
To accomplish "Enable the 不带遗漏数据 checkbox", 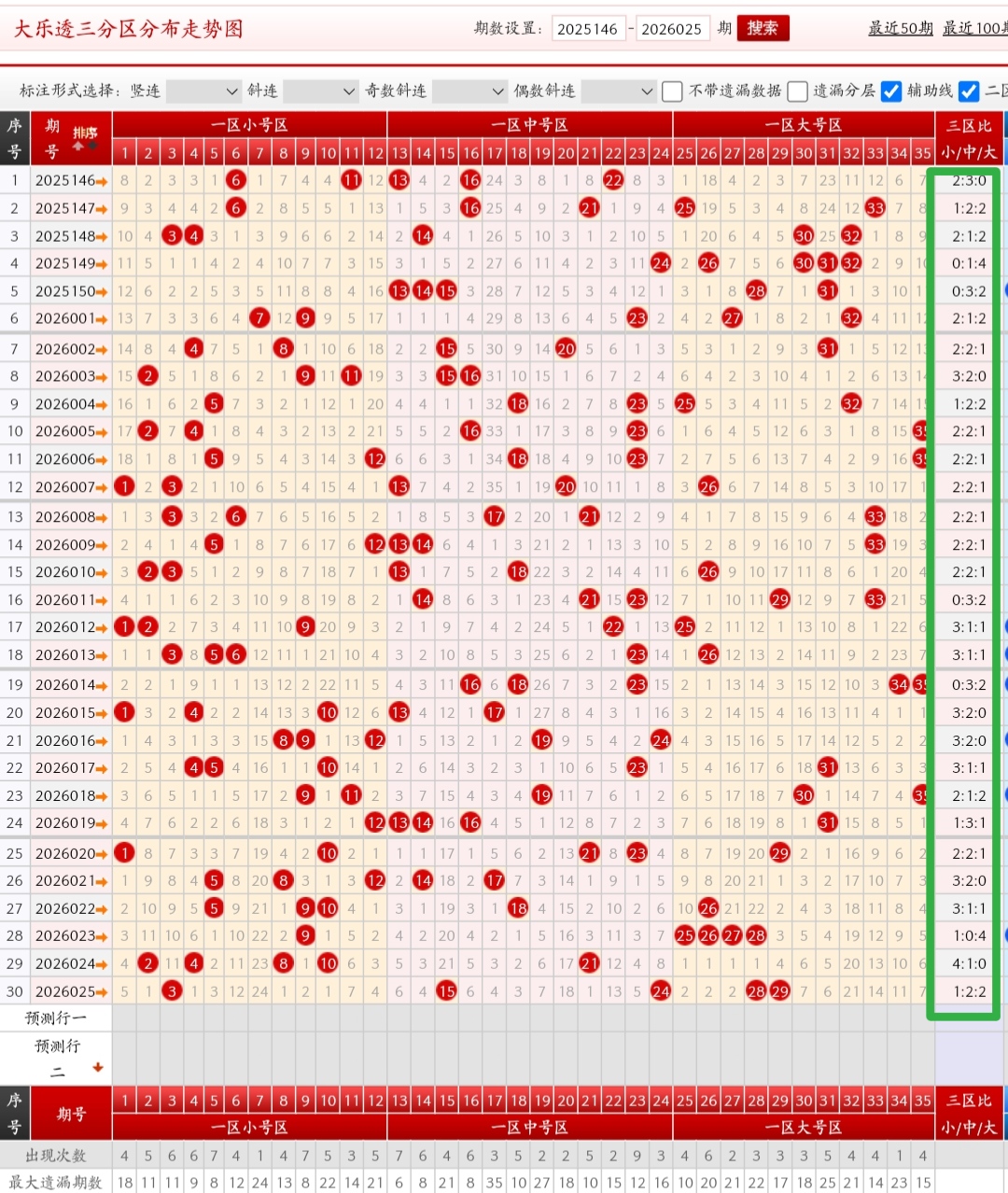I will (x=672, y=91).
